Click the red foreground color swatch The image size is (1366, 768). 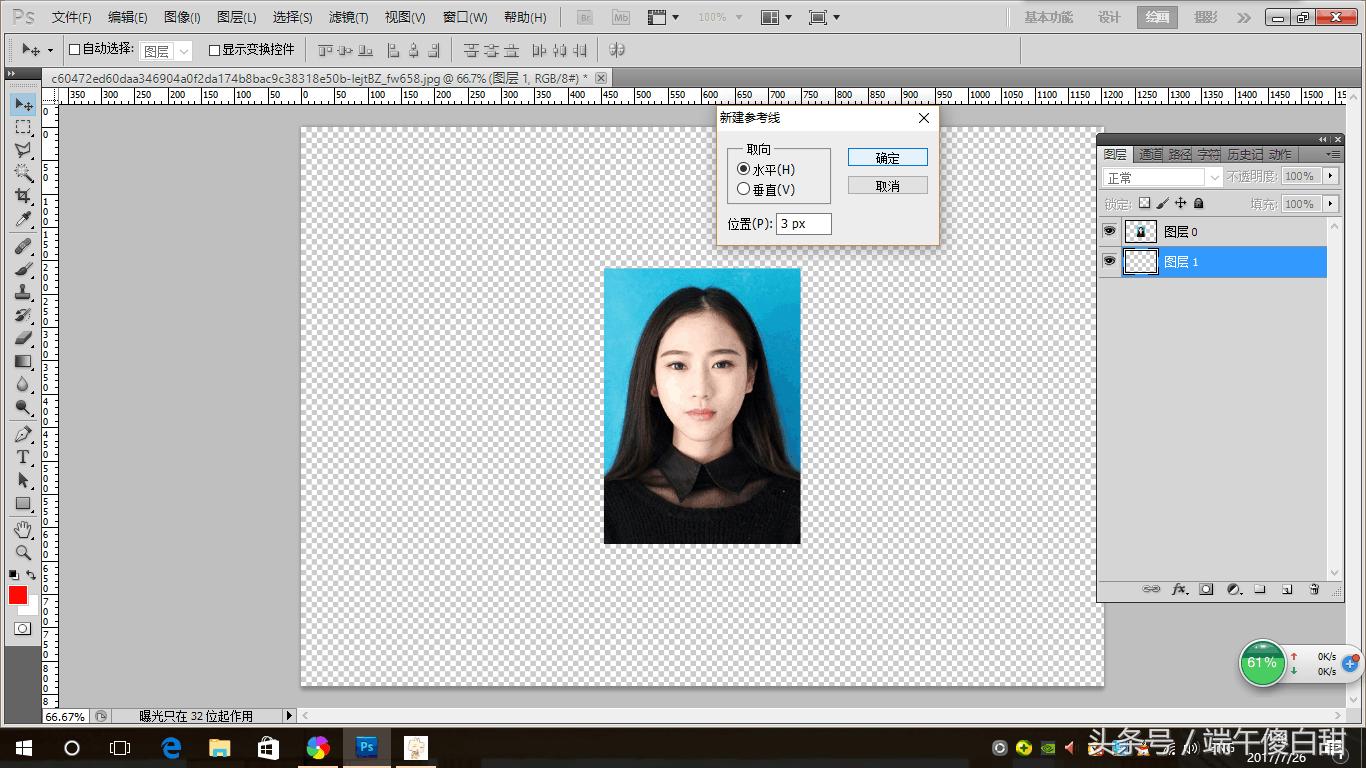click(18, 595)
